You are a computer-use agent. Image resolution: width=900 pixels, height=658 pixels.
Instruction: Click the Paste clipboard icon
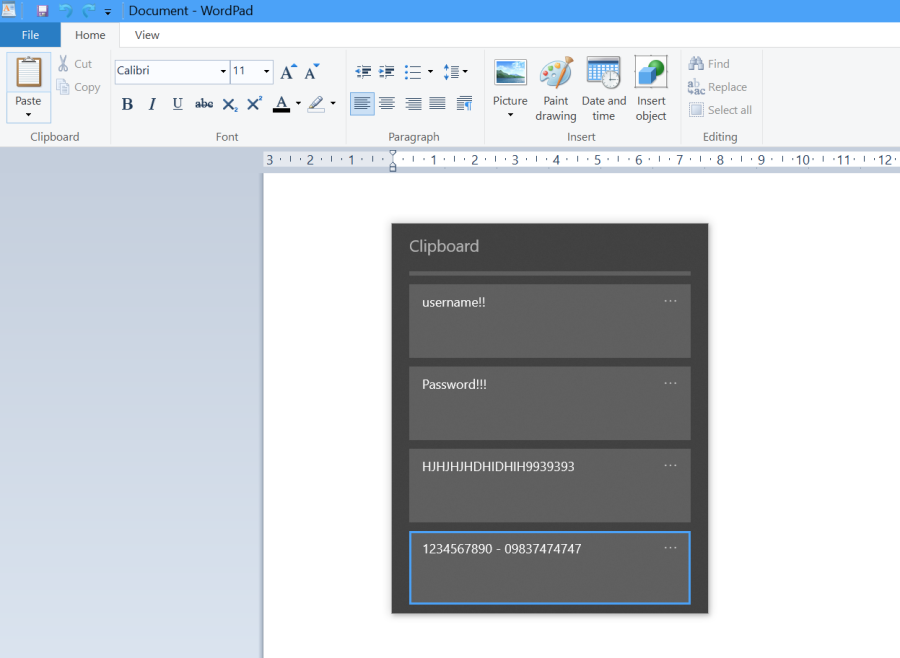(x=28, y=72)
